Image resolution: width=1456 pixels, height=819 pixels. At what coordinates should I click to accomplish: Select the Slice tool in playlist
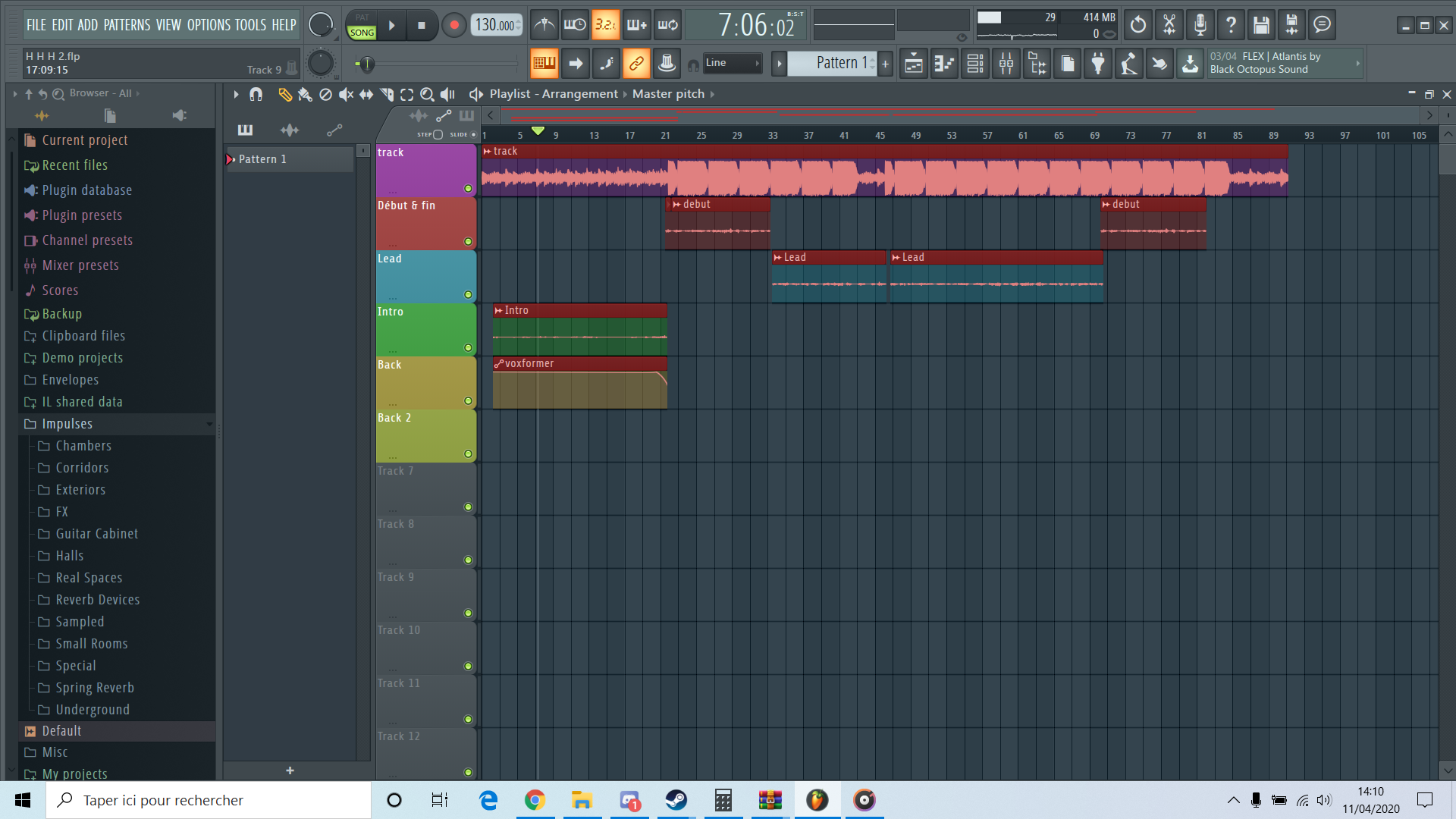tap(387, 94)
